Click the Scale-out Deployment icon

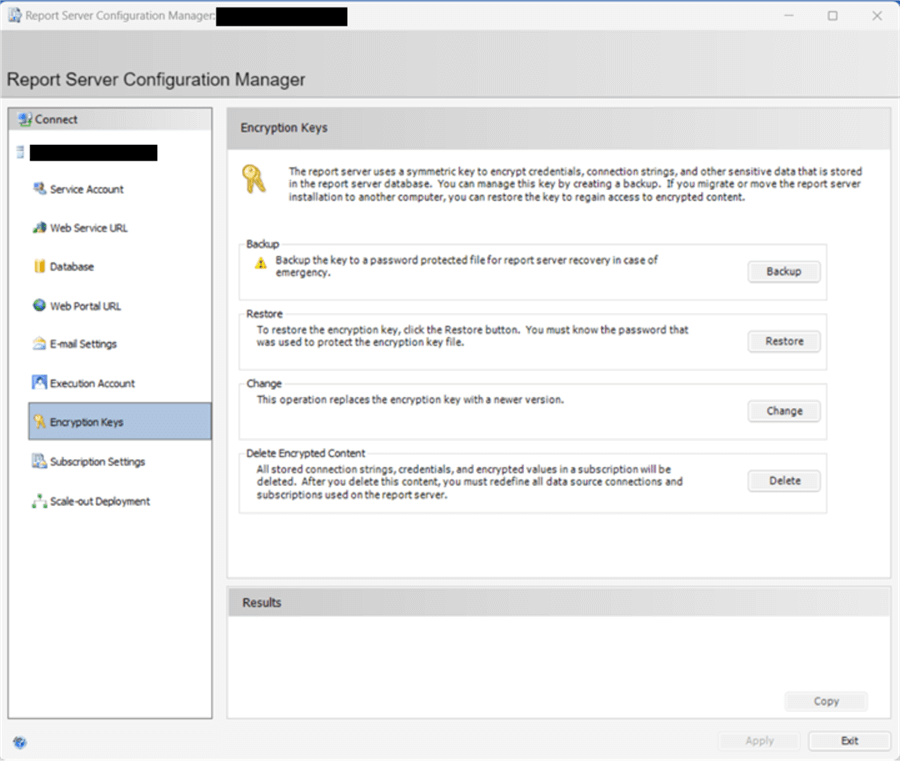(40, 501)
